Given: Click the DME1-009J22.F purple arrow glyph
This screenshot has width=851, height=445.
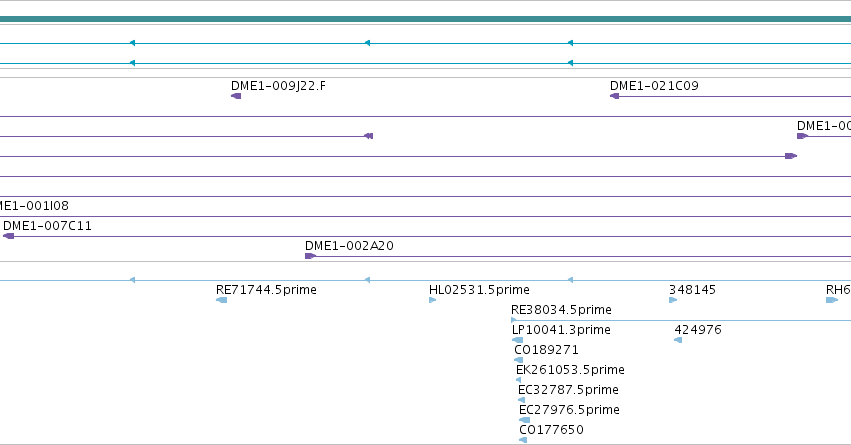Looking at the screenshot, I should coord(236,96).
